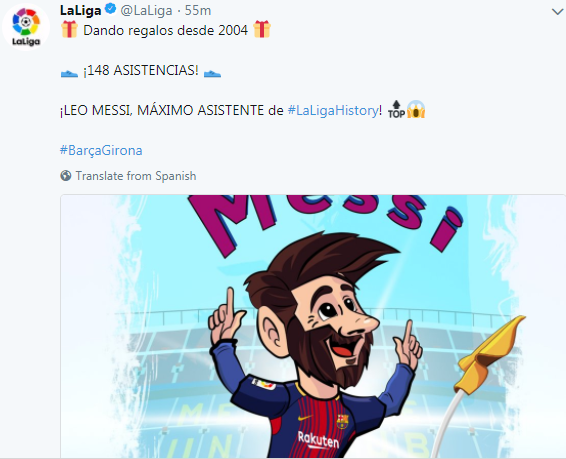Open the 55m tweet timestamp
This screenshot has height=459, width=566.
pos(198,10)
